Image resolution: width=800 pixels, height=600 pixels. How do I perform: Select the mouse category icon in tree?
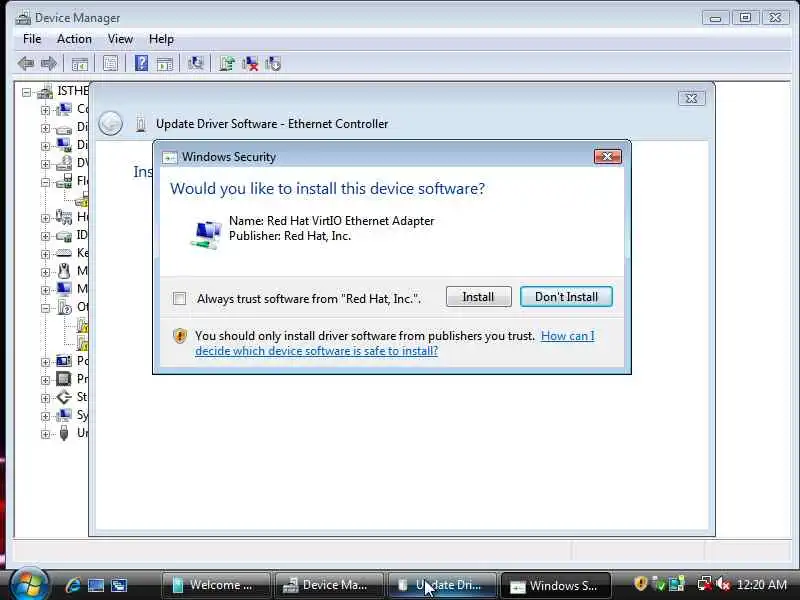tap(64, 271)
